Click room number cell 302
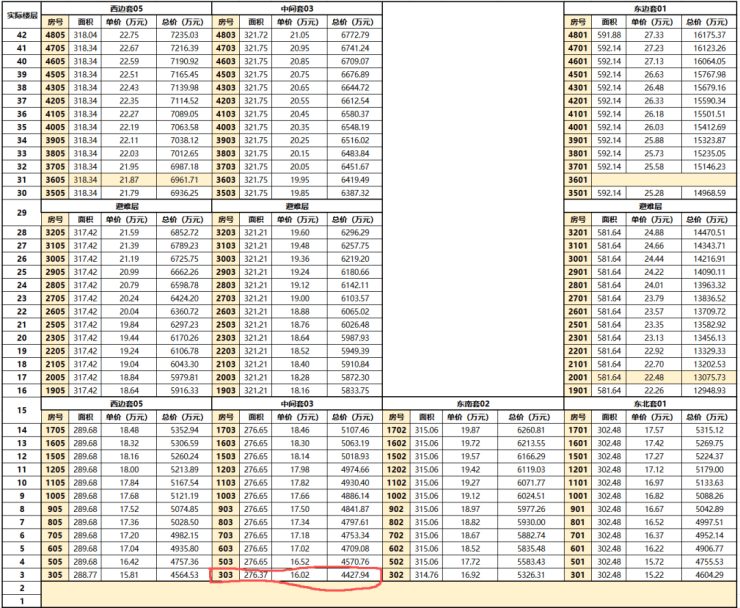The image size is (740, 608). click(x=396, y=575)
